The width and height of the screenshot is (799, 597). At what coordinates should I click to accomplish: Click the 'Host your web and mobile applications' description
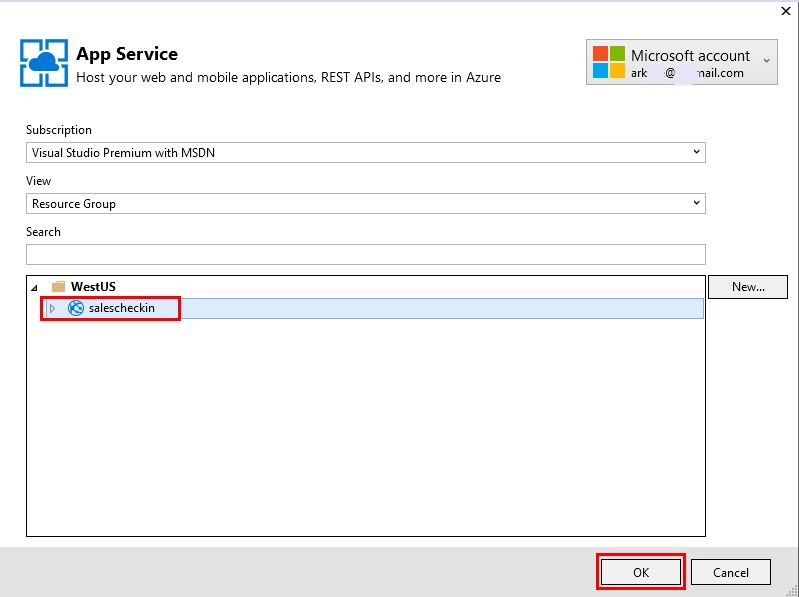point(288,77)
